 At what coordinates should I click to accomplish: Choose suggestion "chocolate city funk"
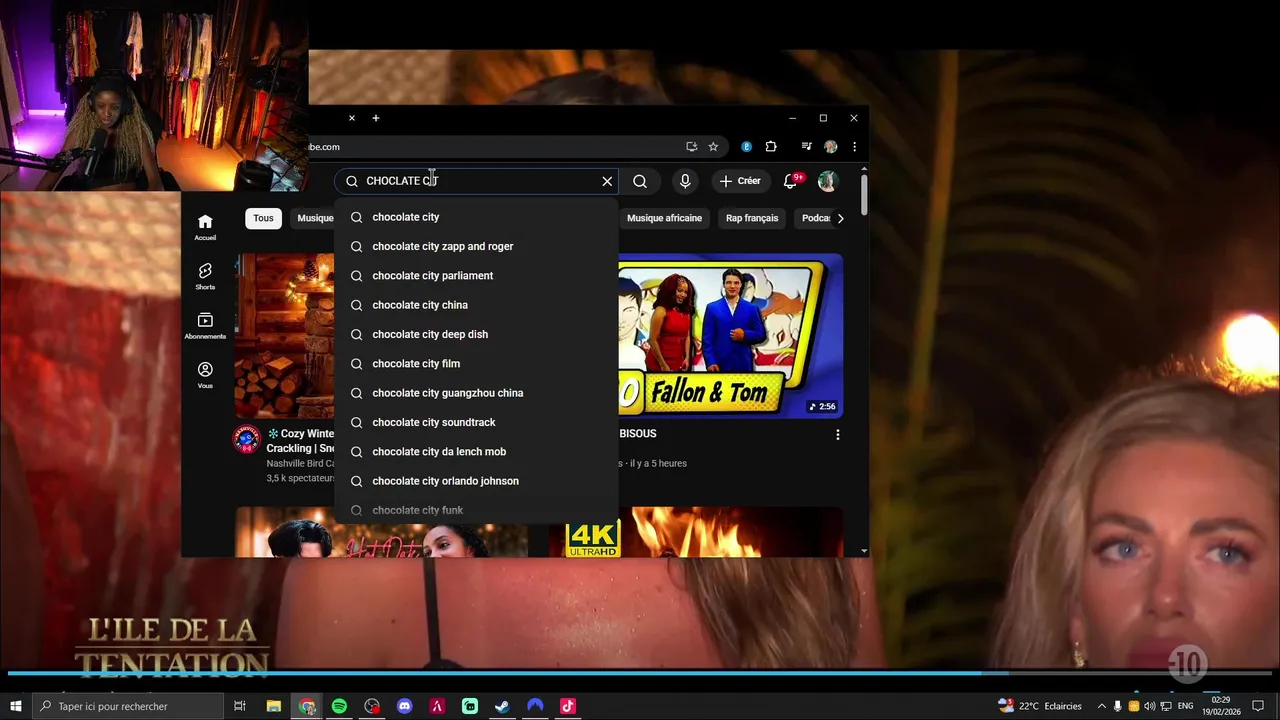476,510
